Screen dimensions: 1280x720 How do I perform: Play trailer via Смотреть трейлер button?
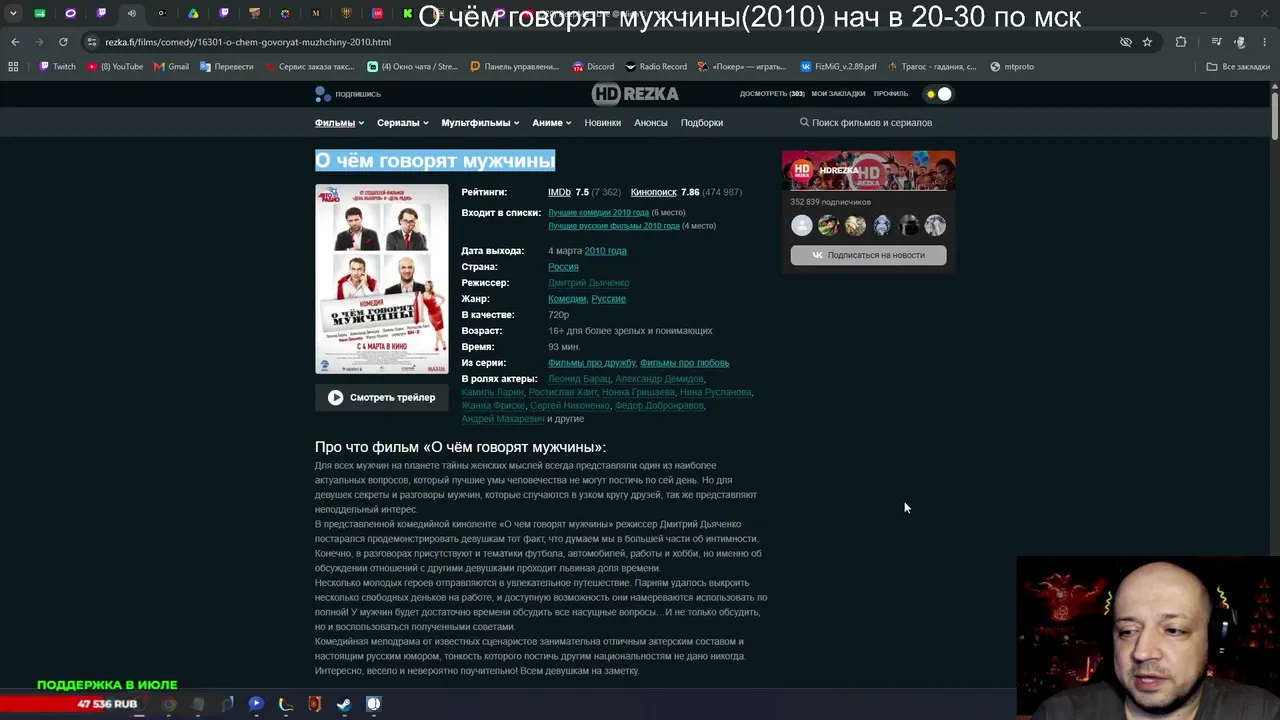(382, 398)
